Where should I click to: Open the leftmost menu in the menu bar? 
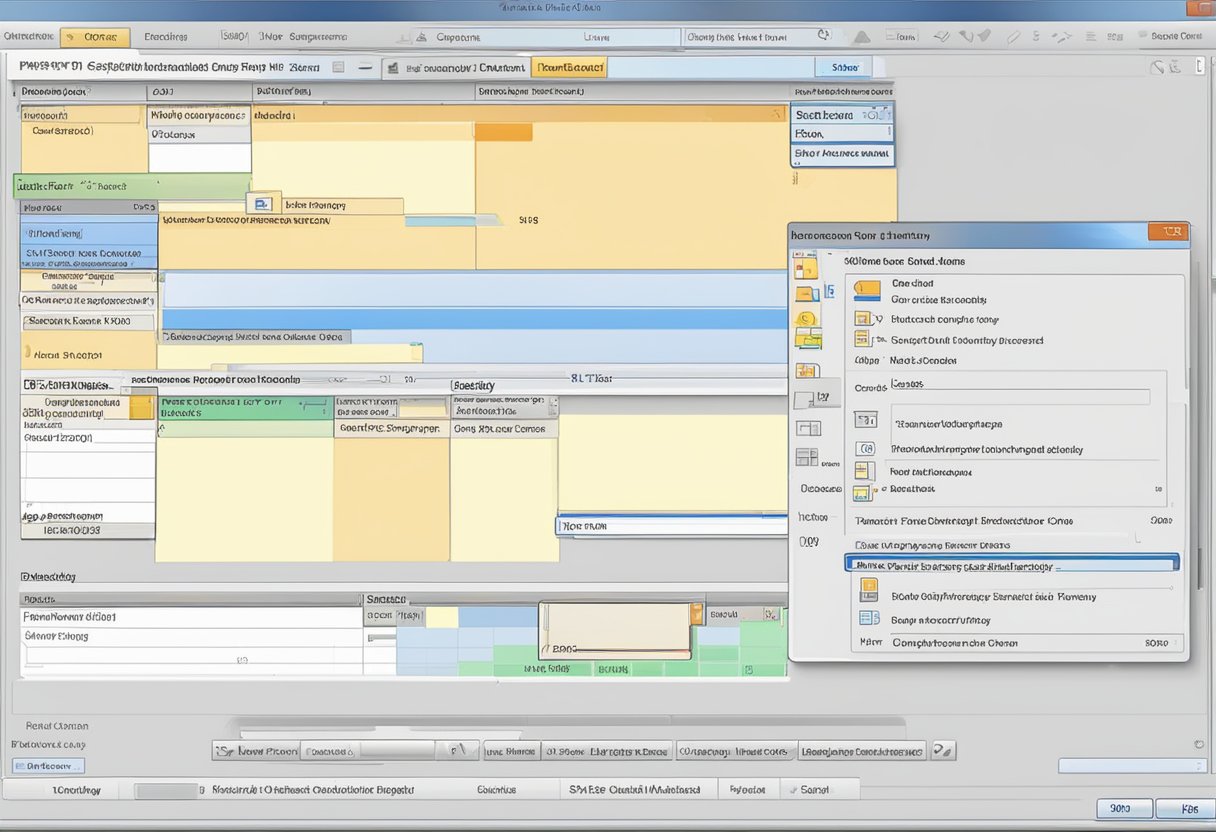28,36
